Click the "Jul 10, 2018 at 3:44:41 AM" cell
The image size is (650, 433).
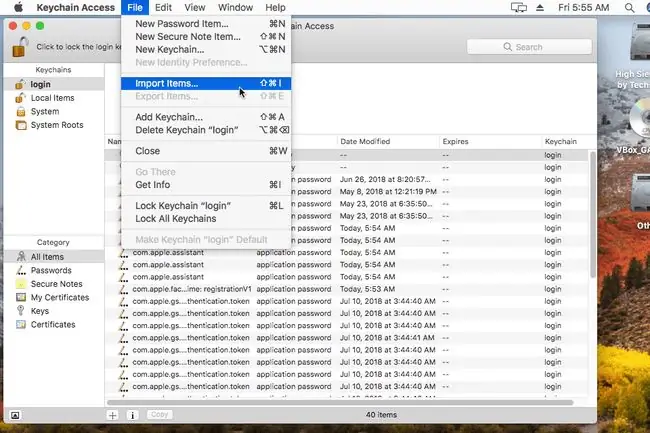(387, 338)
